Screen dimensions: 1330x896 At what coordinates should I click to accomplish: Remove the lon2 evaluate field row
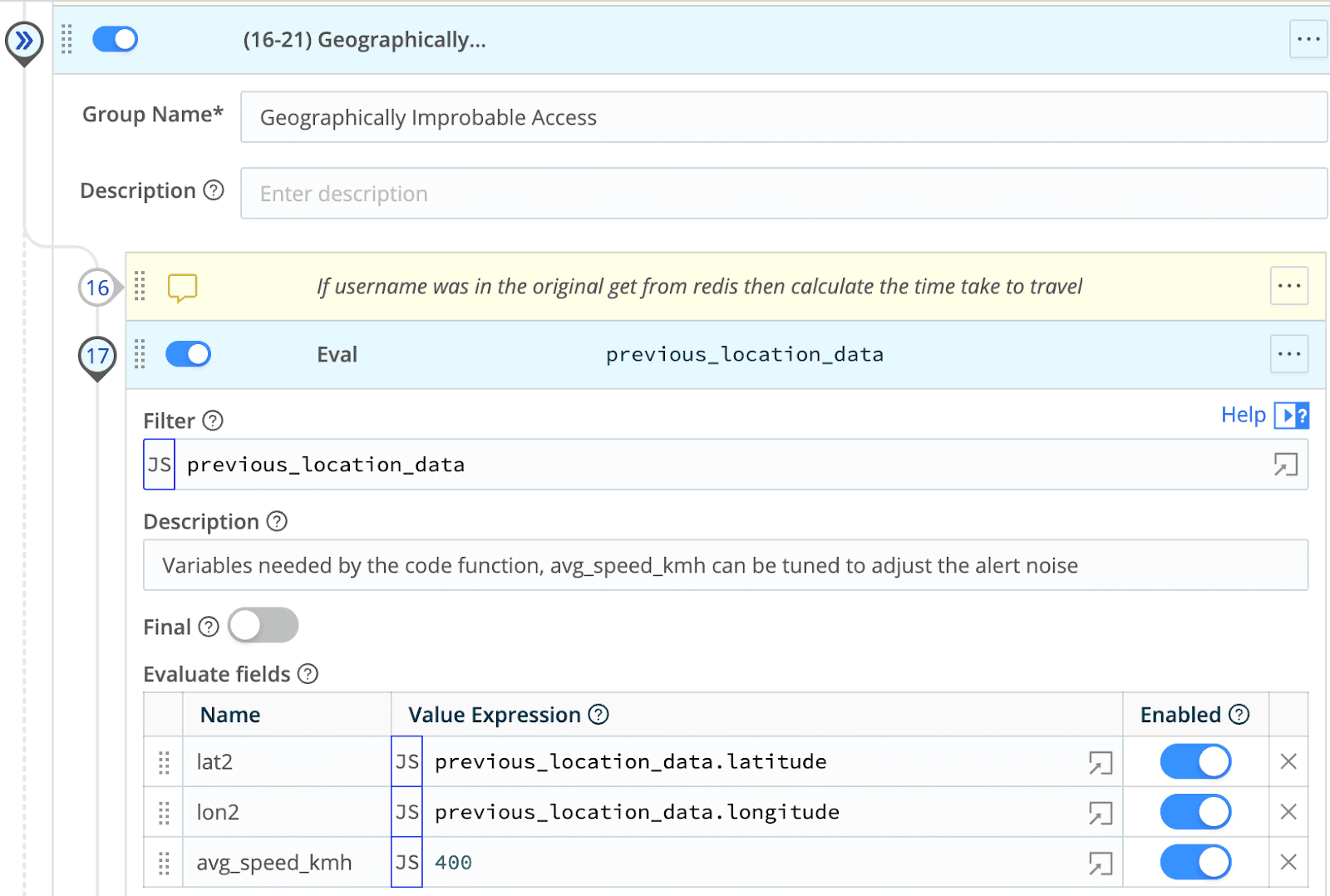click(1288, 812)
